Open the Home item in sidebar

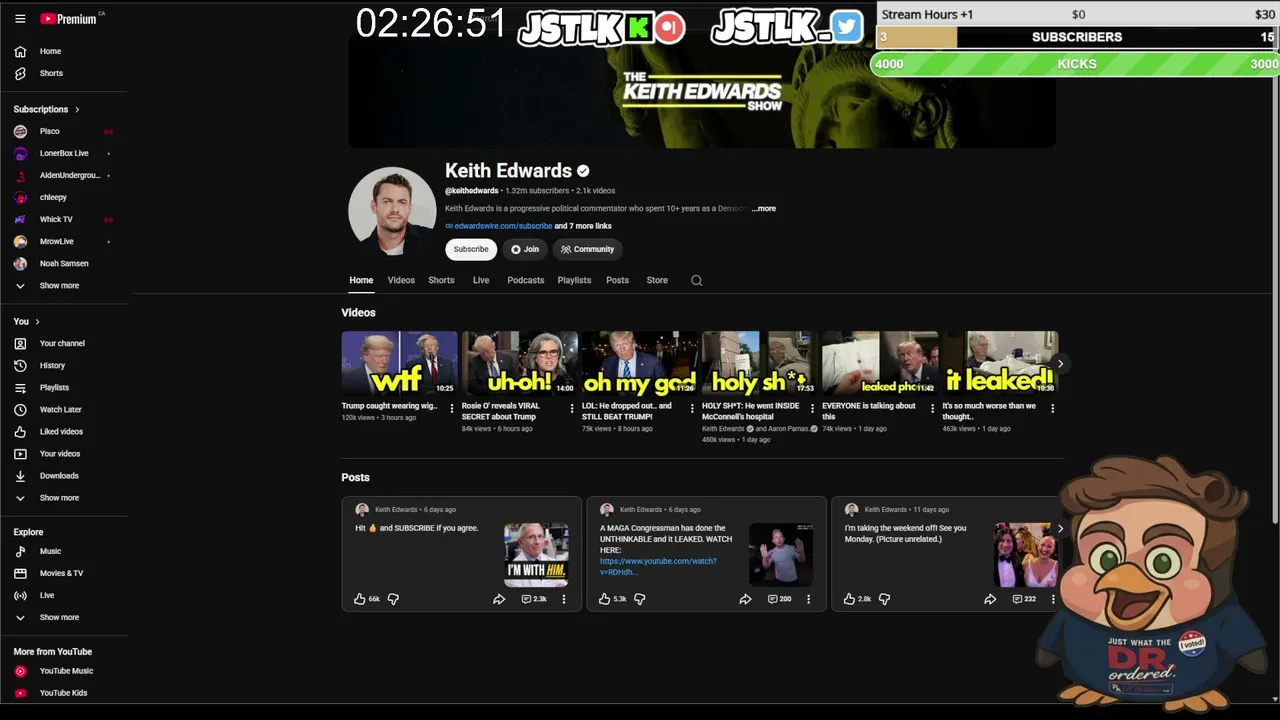click(50, 51)
